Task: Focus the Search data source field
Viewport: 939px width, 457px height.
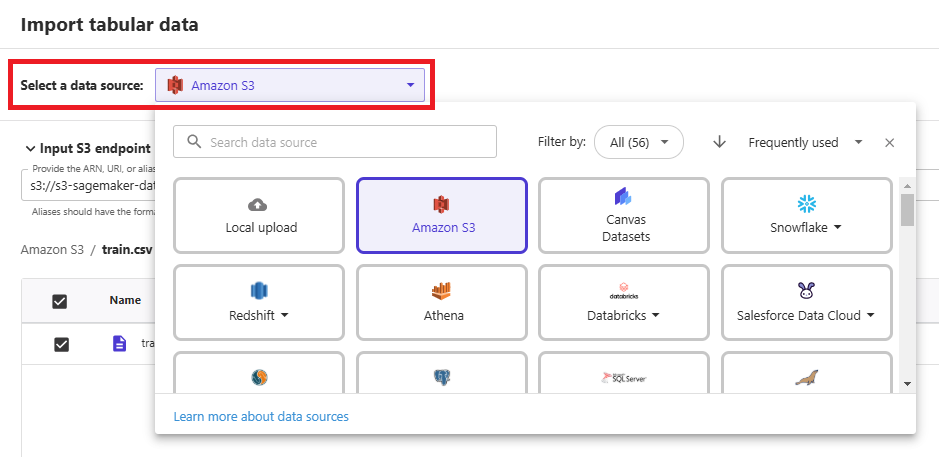Action: [x=335, y=141]
